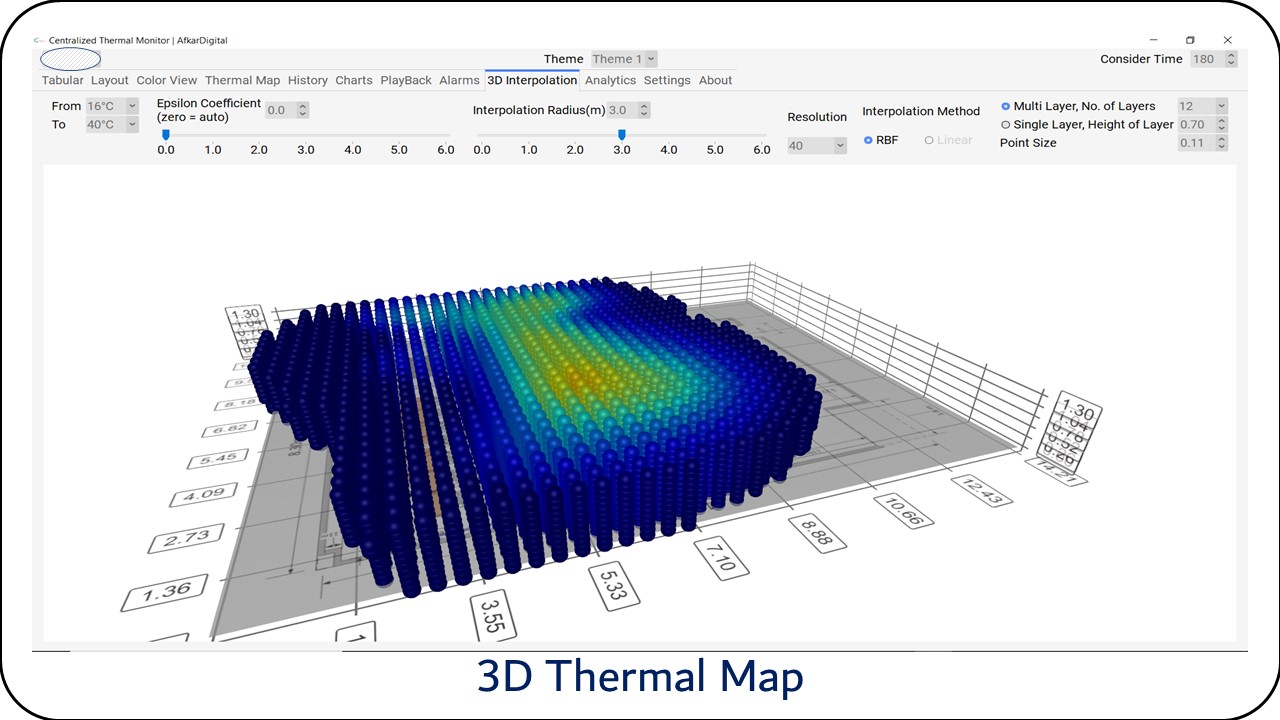Screen dimensions: 1280x720
Task: Click Interpolation Radius spinner arrows
Action: pyautogui.click(x=644, y=111)
